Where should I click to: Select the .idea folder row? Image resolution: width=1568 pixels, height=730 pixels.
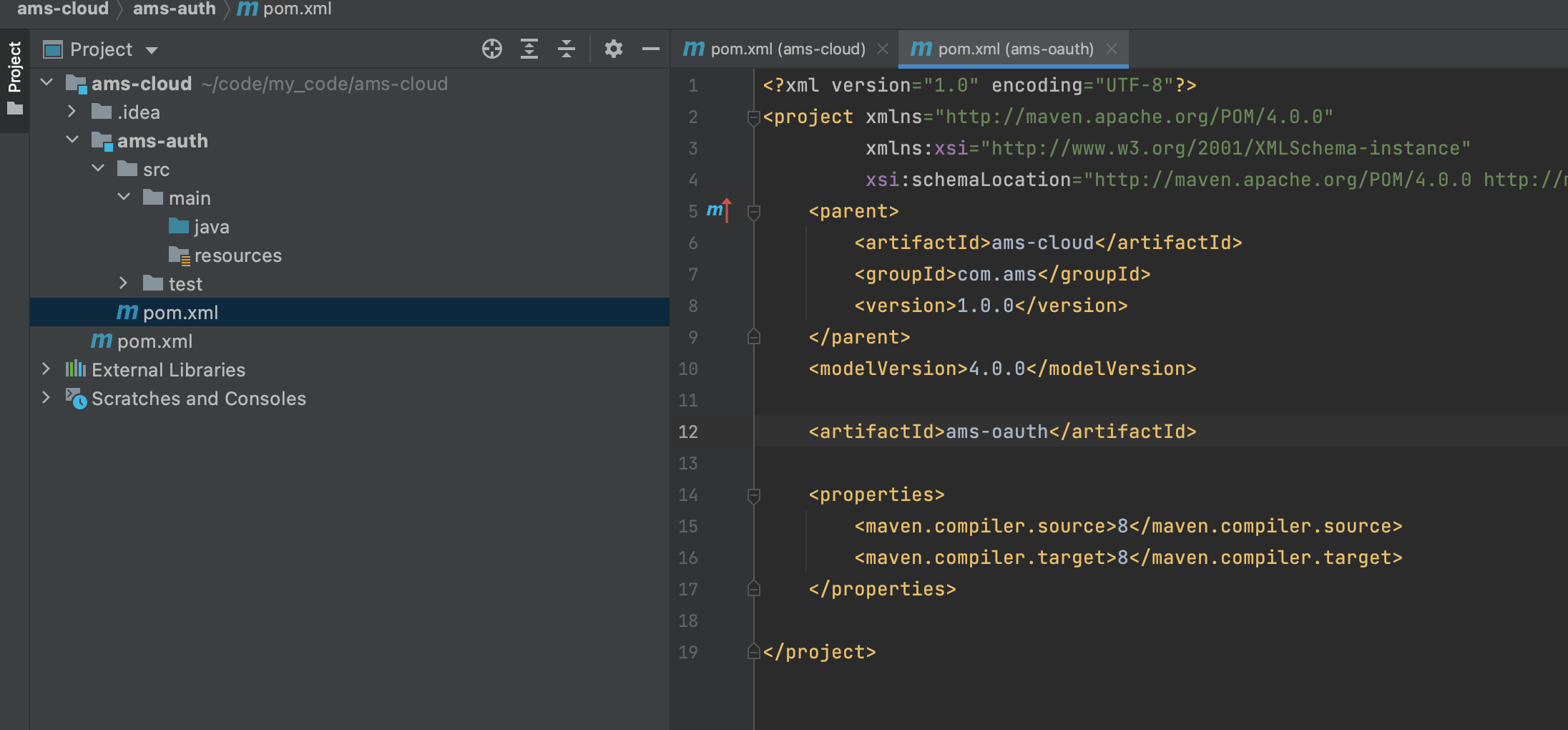pos(350,112)
